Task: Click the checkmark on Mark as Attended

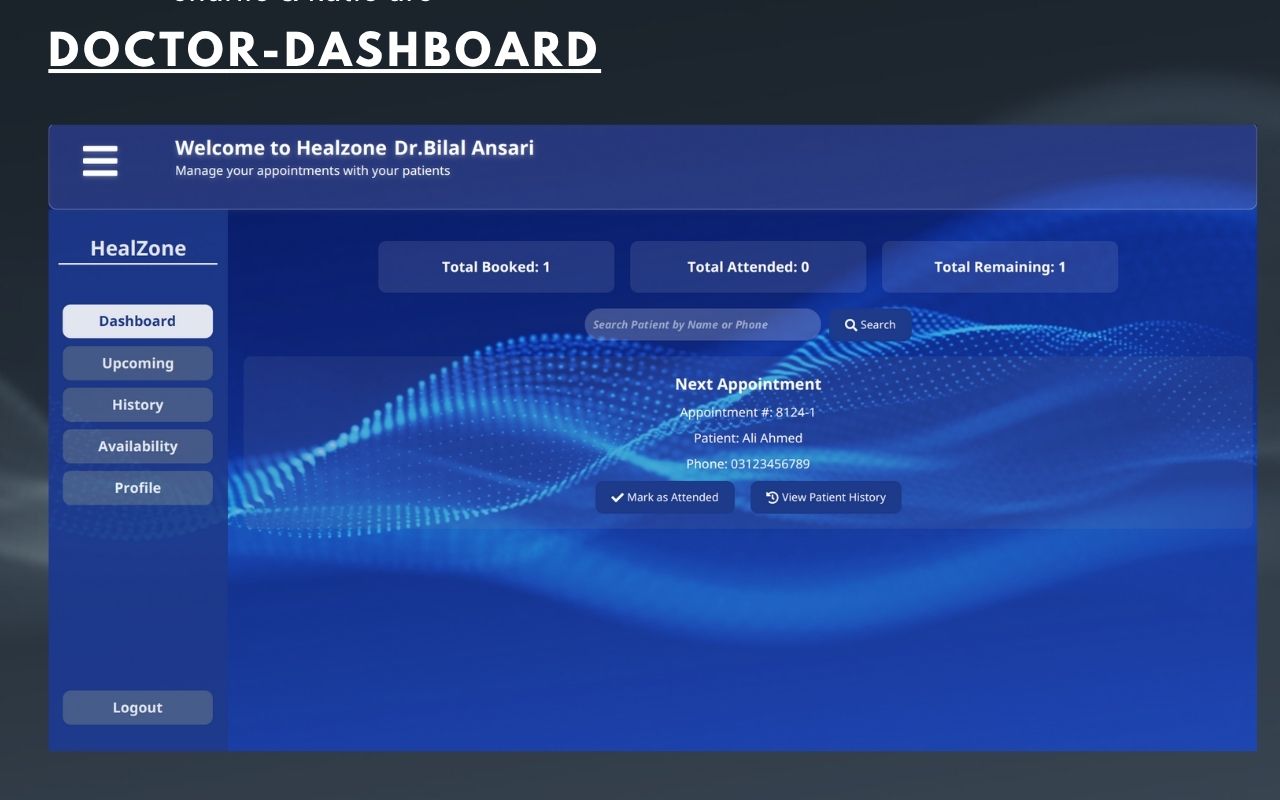Action: pyautogui.click(x=617, y=496)
